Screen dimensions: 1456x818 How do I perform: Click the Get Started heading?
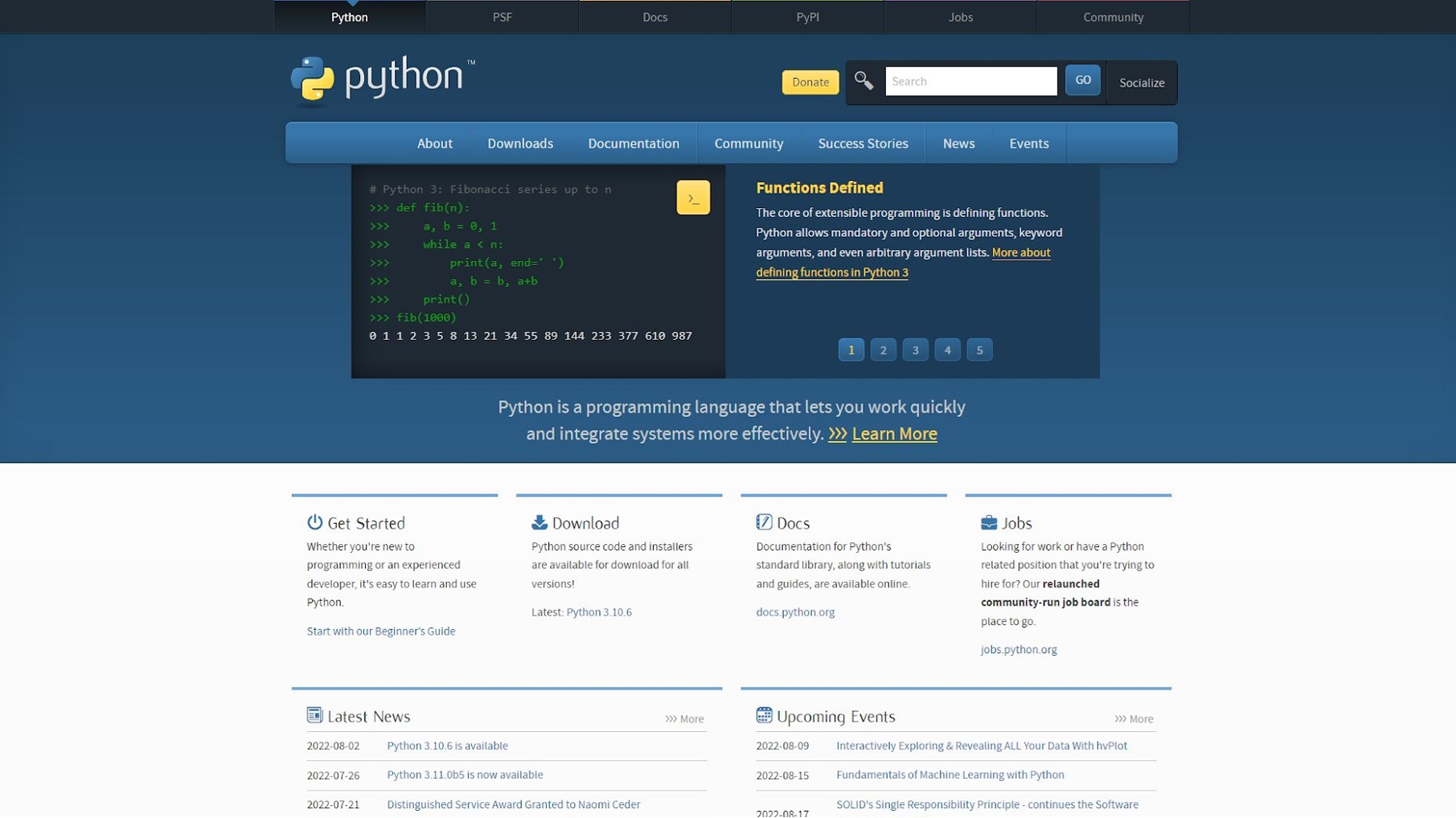tap(366, 523)
